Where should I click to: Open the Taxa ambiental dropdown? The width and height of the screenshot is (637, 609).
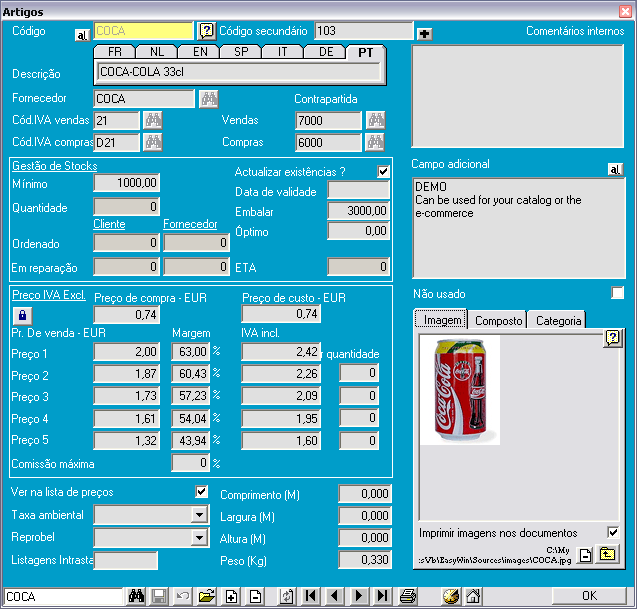pos(199,515)
